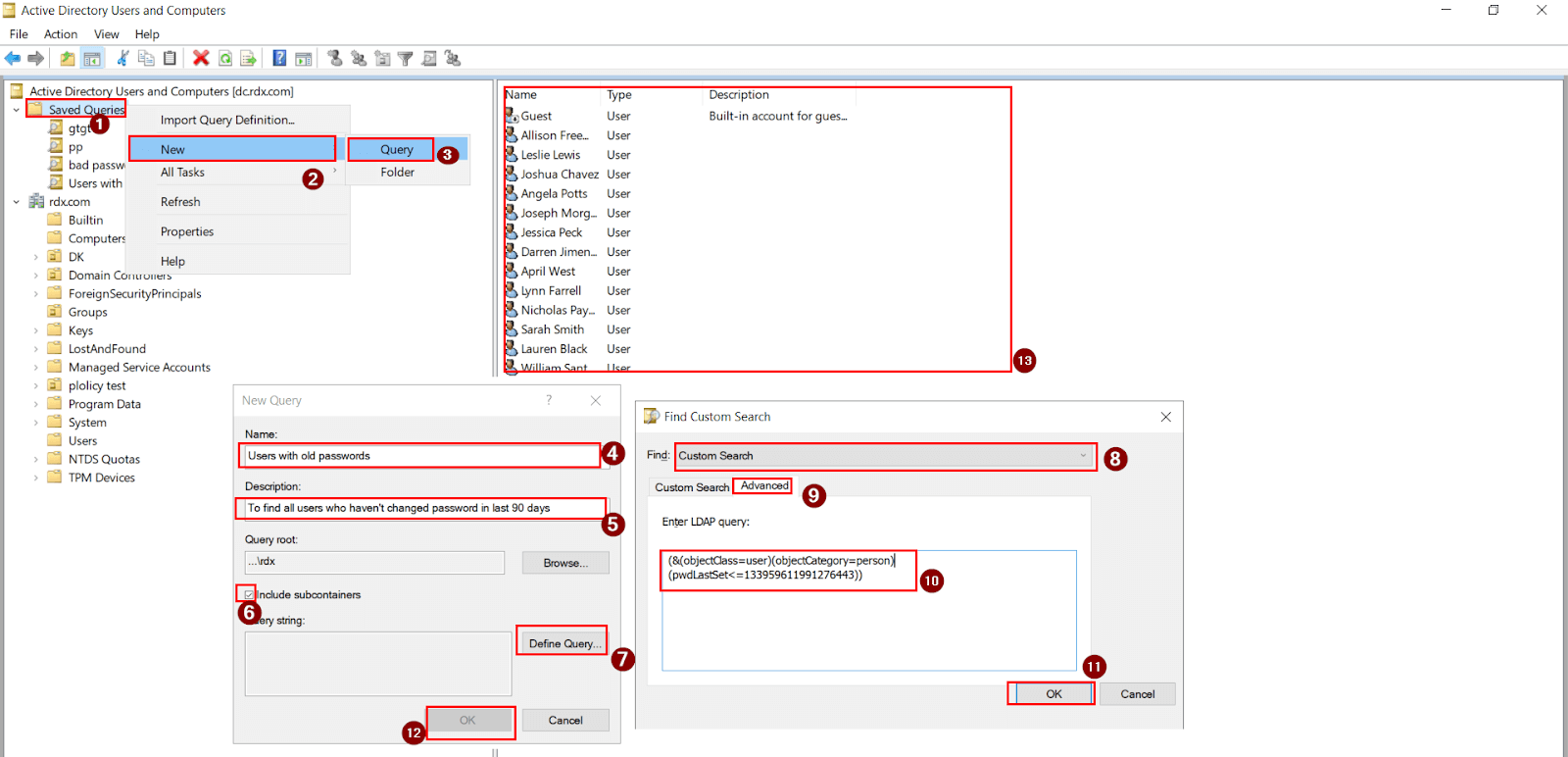Click the green Refresh icon
The height and width of the screenshot is (757, 1568).
point(225,59)
